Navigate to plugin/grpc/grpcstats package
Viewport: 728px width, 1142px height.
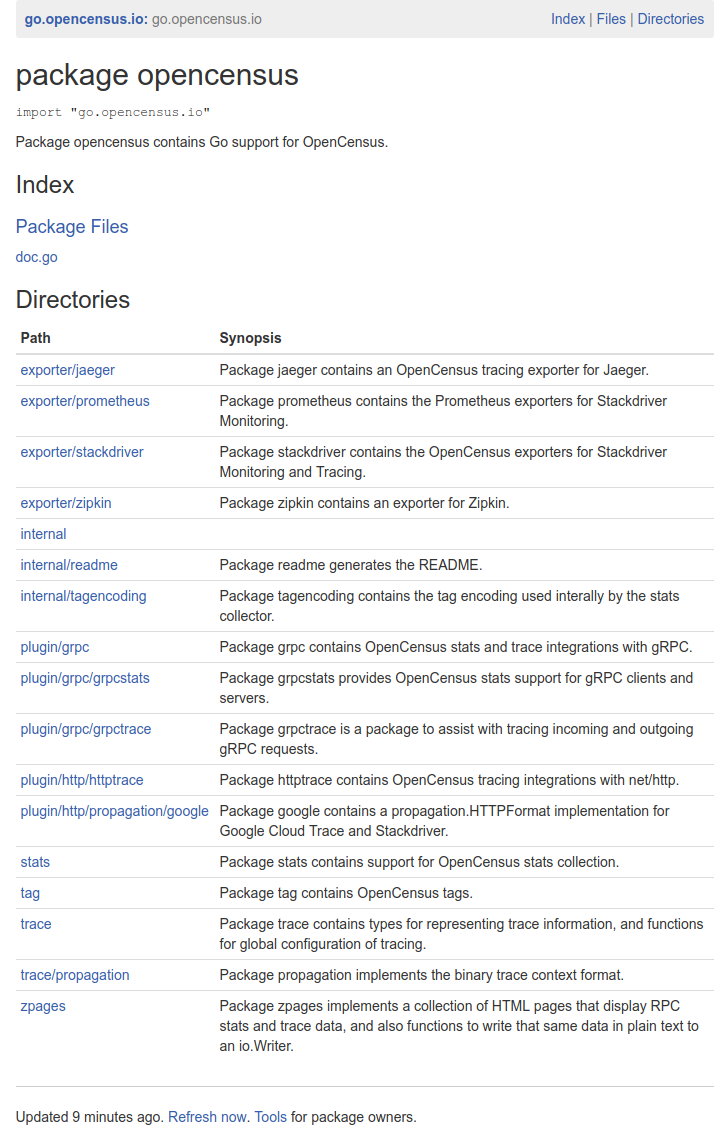tap(85, 678)
